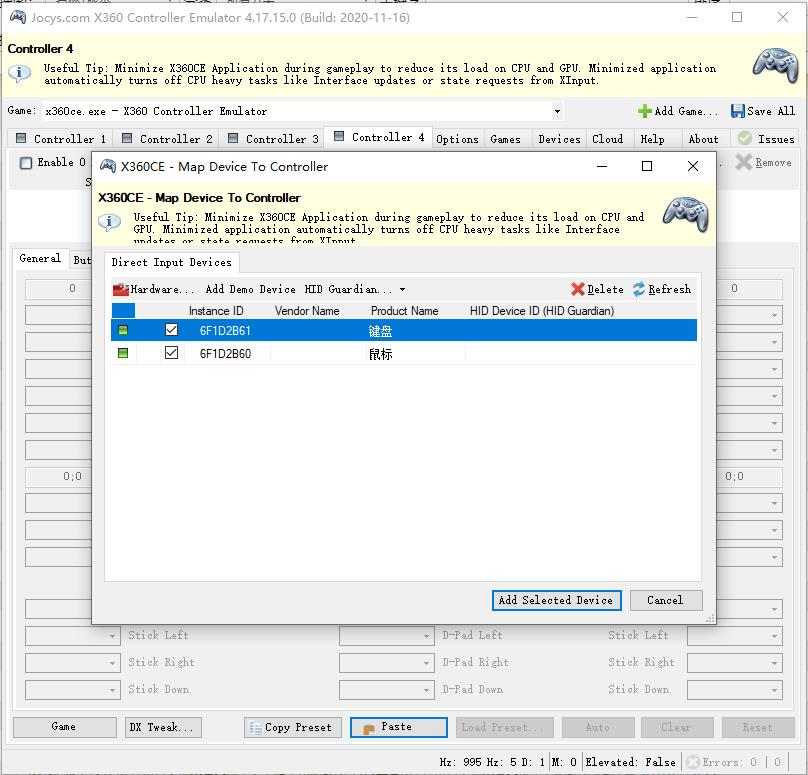The width and height of the screenshot is (808, 775).
Task: Click the Save All floppy disk icon
Action: [738, 111]
